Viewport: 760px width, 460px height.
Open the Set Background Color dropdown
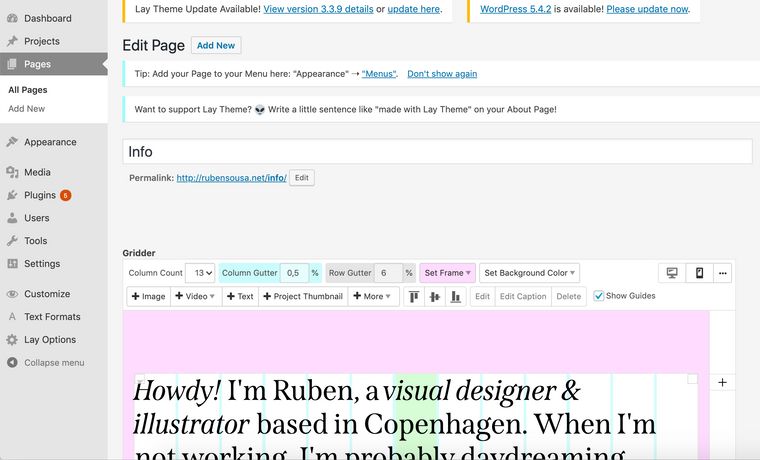click(529, 273)
